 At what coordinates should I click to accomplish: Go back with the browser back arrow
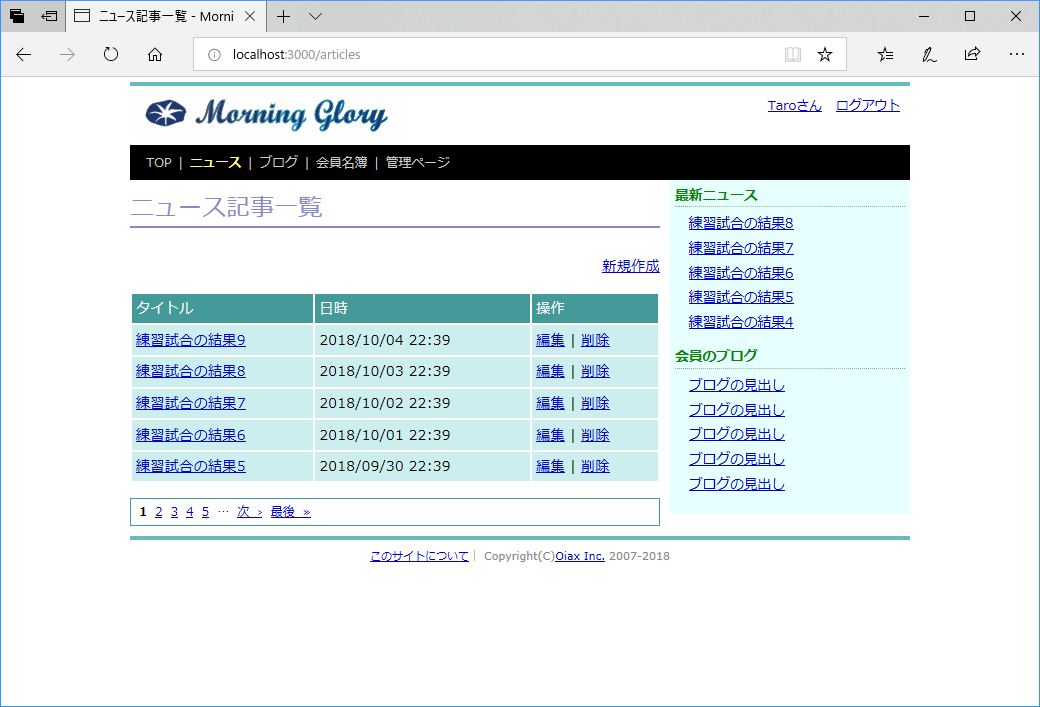(x=24, y=54)
